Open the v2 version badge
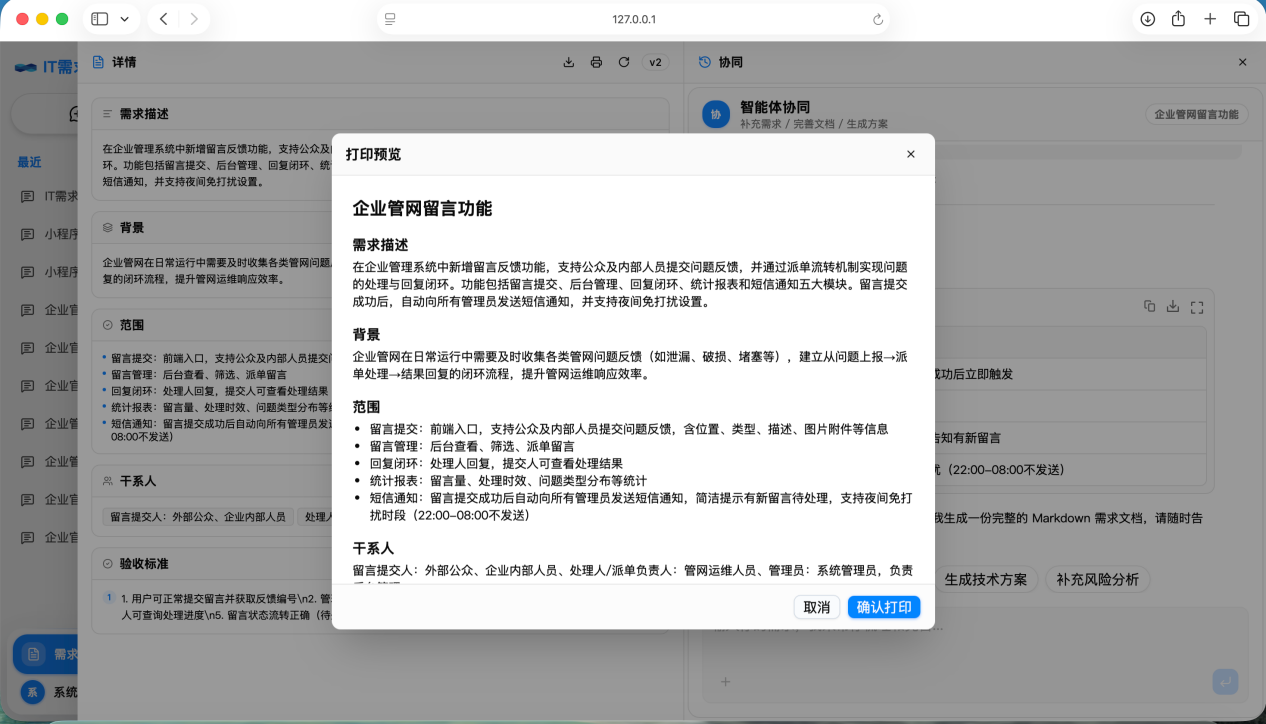The image size is (1266, 724). click(x=656, y=62)
